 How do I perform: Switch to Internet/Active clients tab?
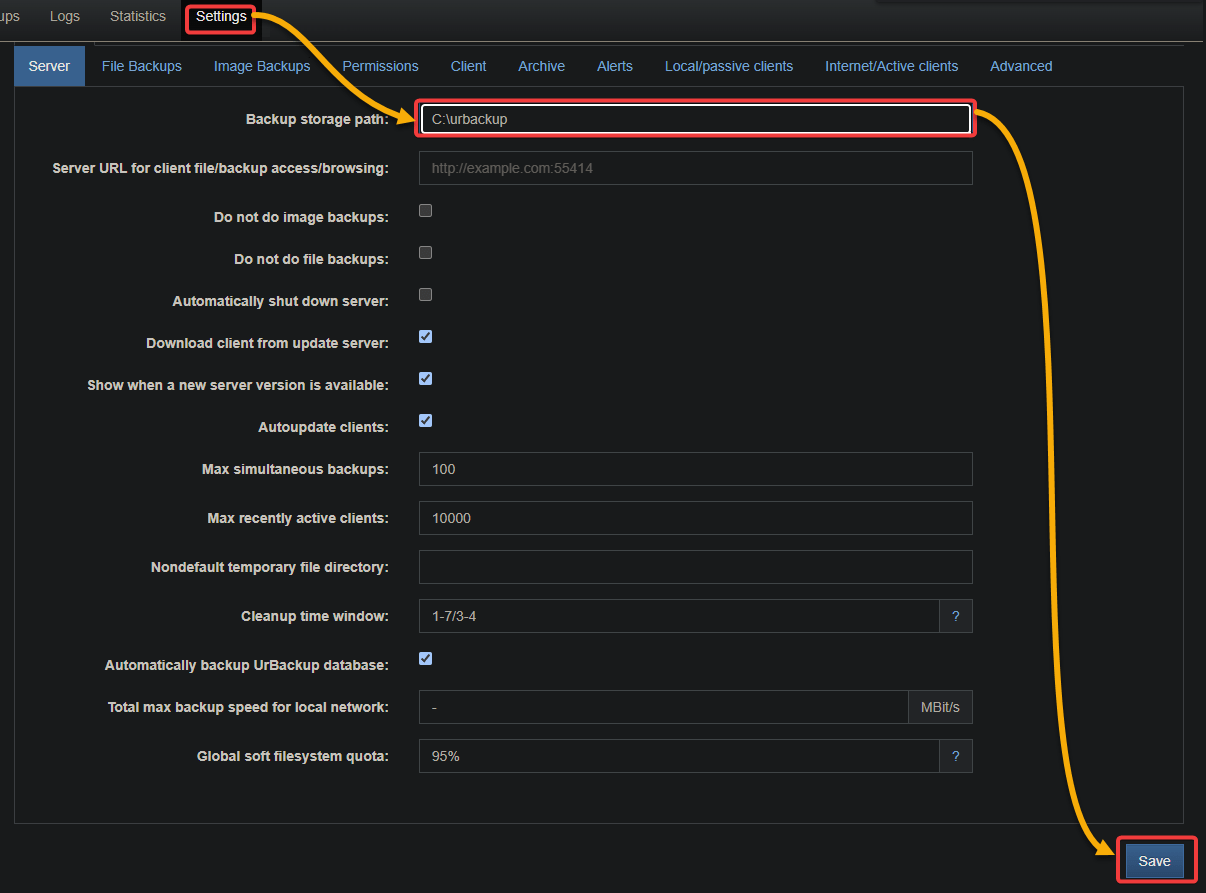891,66
